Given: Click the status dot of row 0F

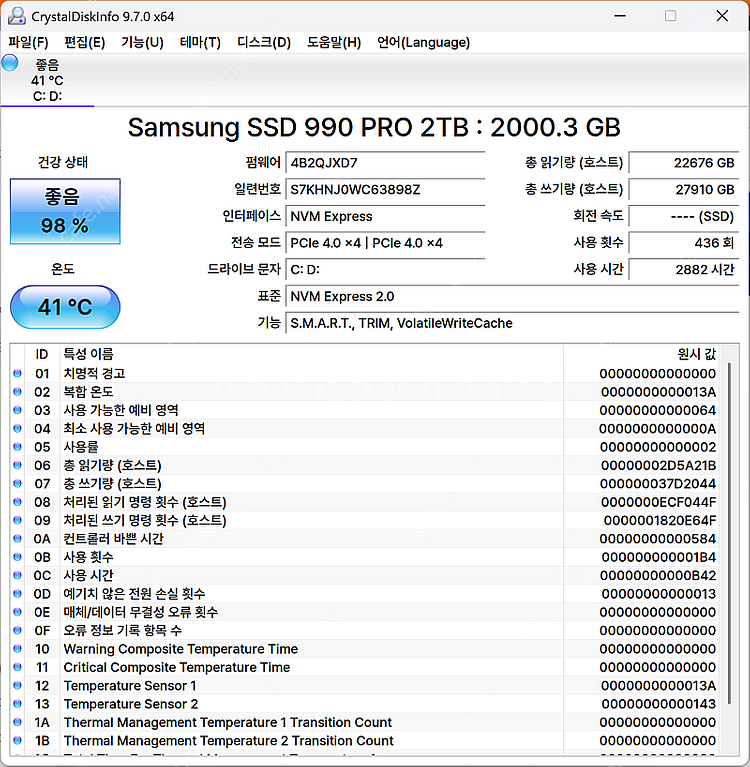Looking at the screenshot, I should [x=17, y=631].
